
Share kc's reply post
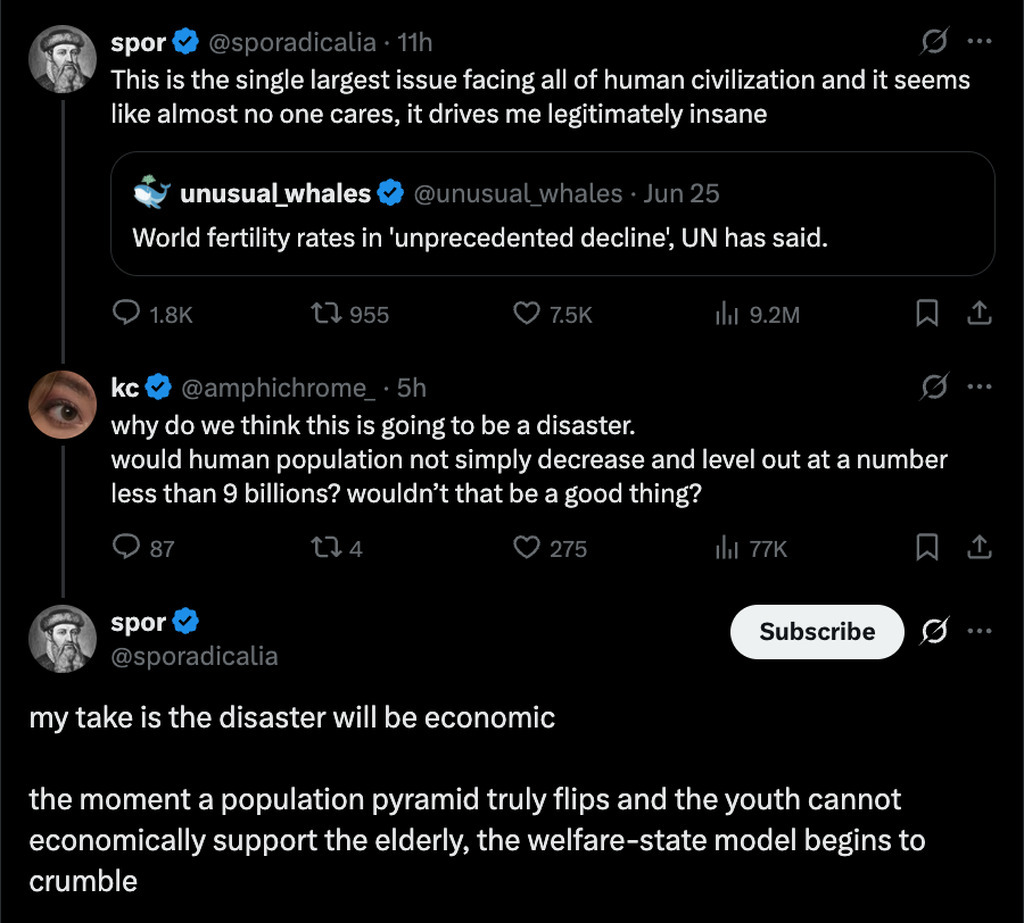(980, 547)
